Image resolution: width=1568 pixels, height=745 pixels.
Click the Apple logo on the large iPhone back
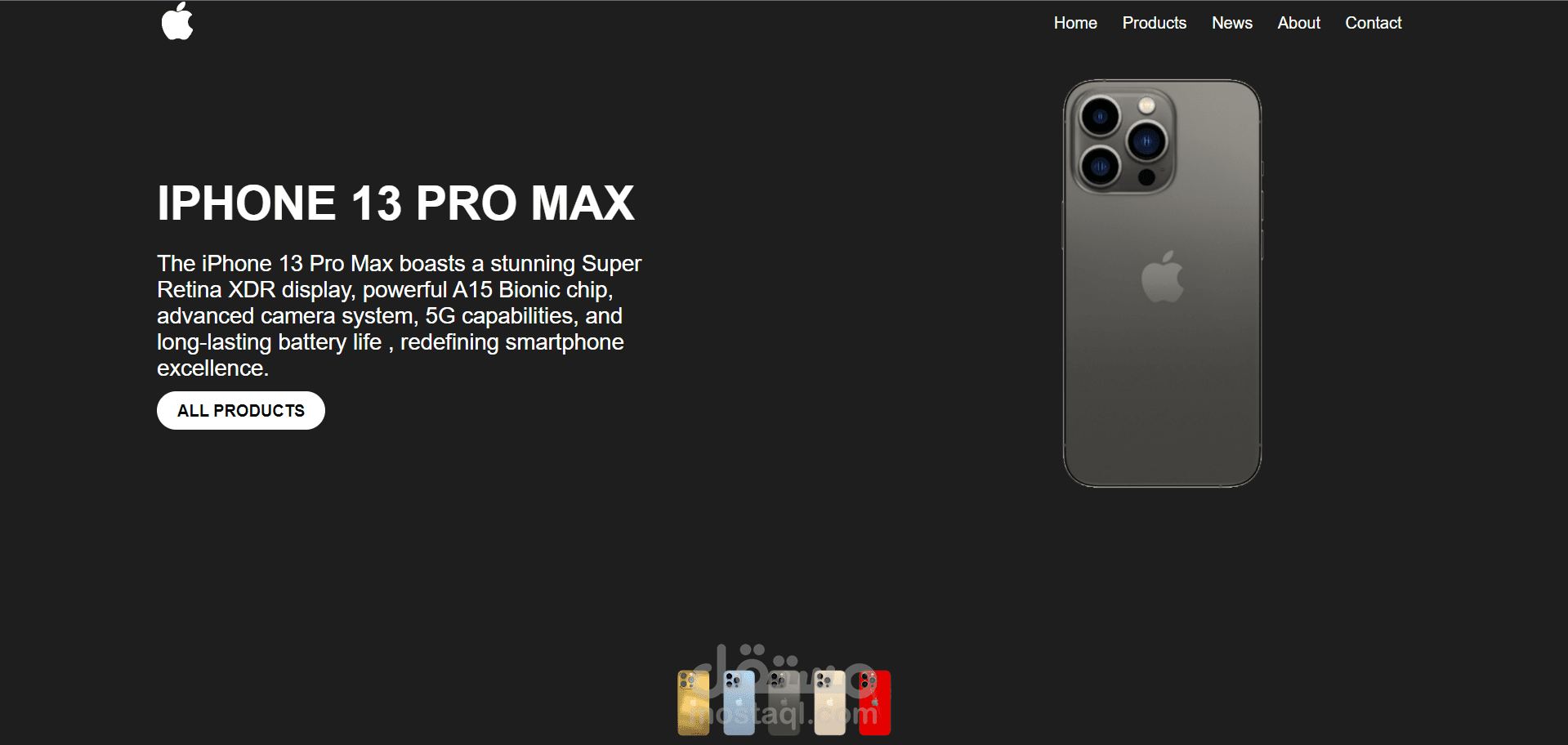1162,276
